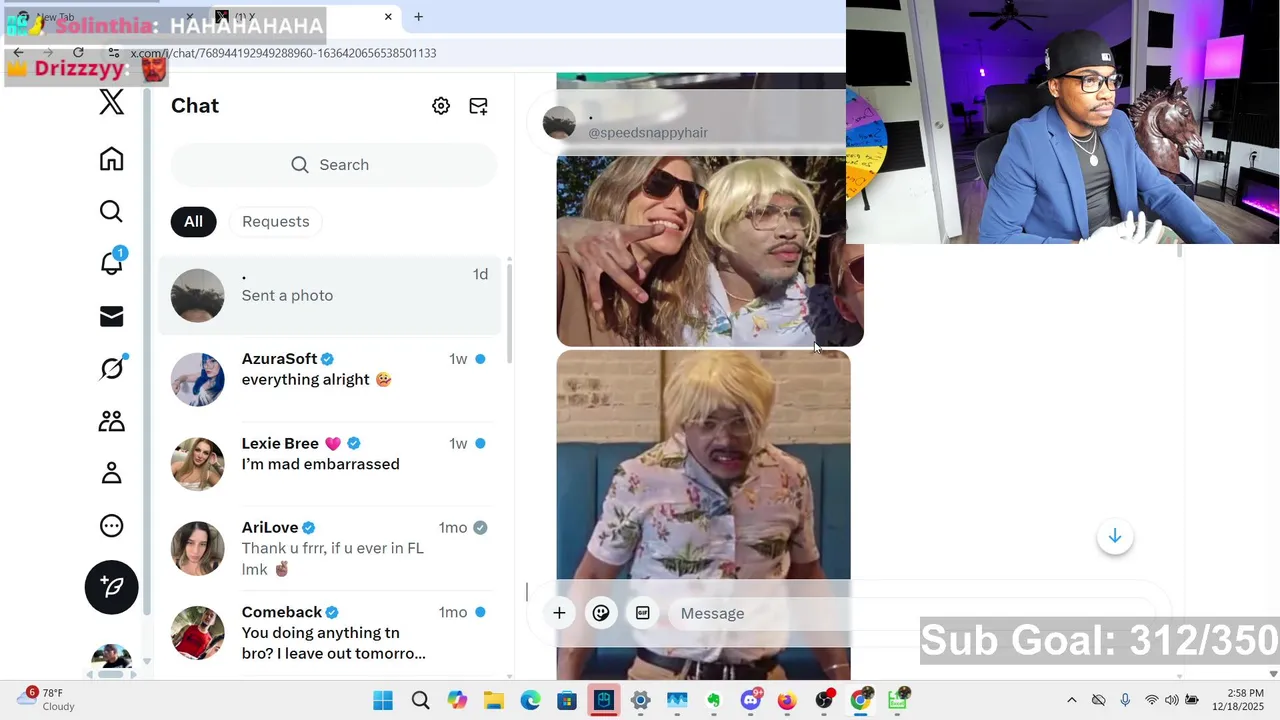Open Communities icon in sidebar
Image resolution: width=1280 pixels, height=720 pixels.
tap(112, 421)
